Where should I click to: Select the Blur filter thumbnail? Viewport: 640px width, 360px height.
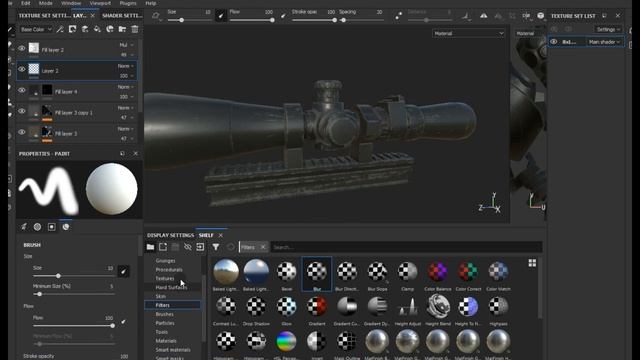[x=317, y=274]
